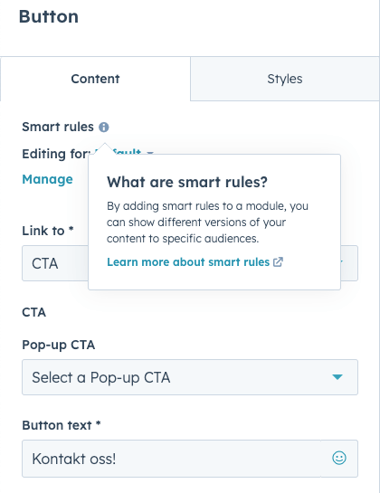Click the external link icon after smart rules link

(x=278, y=262)
